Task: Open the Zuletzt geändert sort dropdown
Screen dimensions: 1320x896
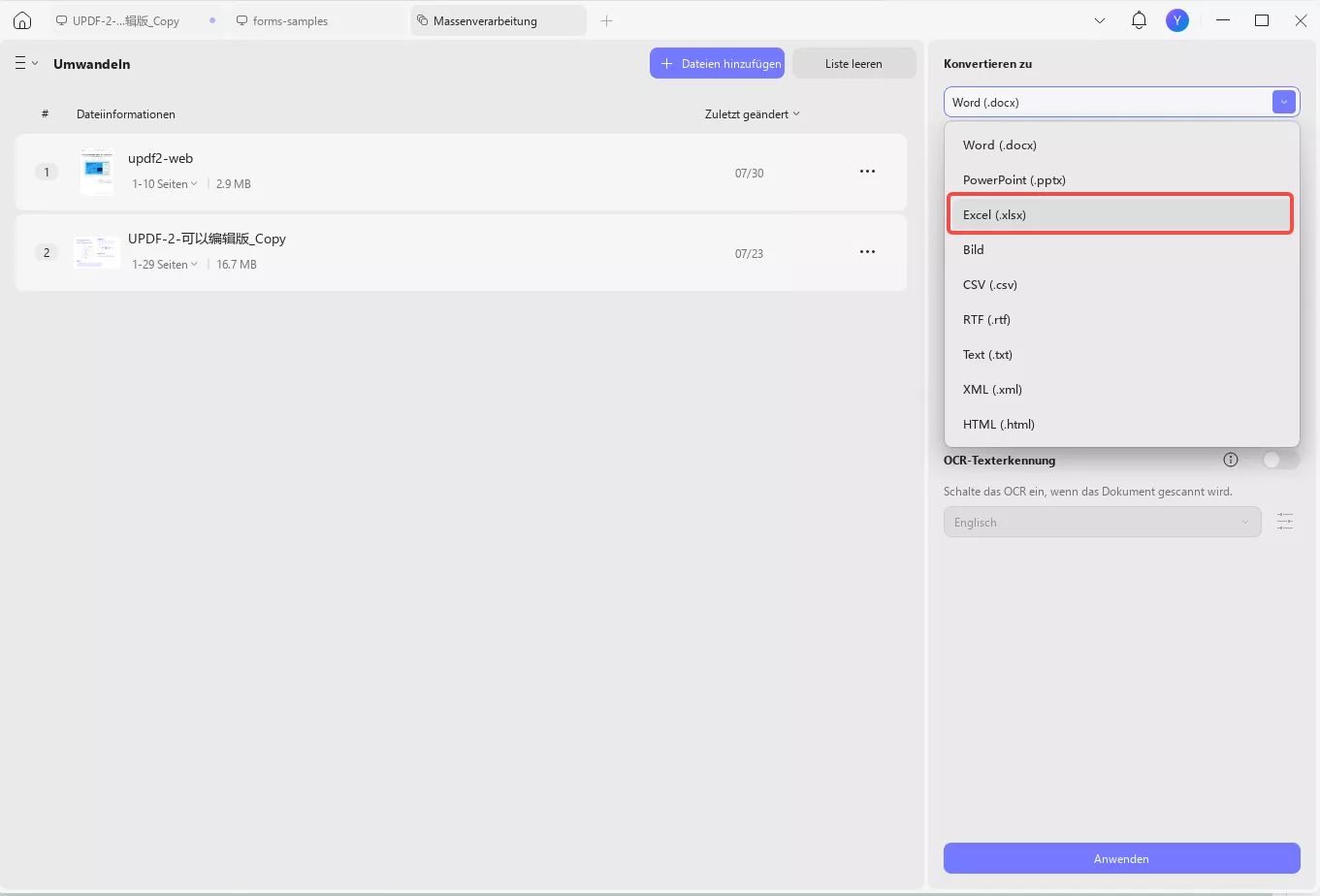Action: point(752,114)
